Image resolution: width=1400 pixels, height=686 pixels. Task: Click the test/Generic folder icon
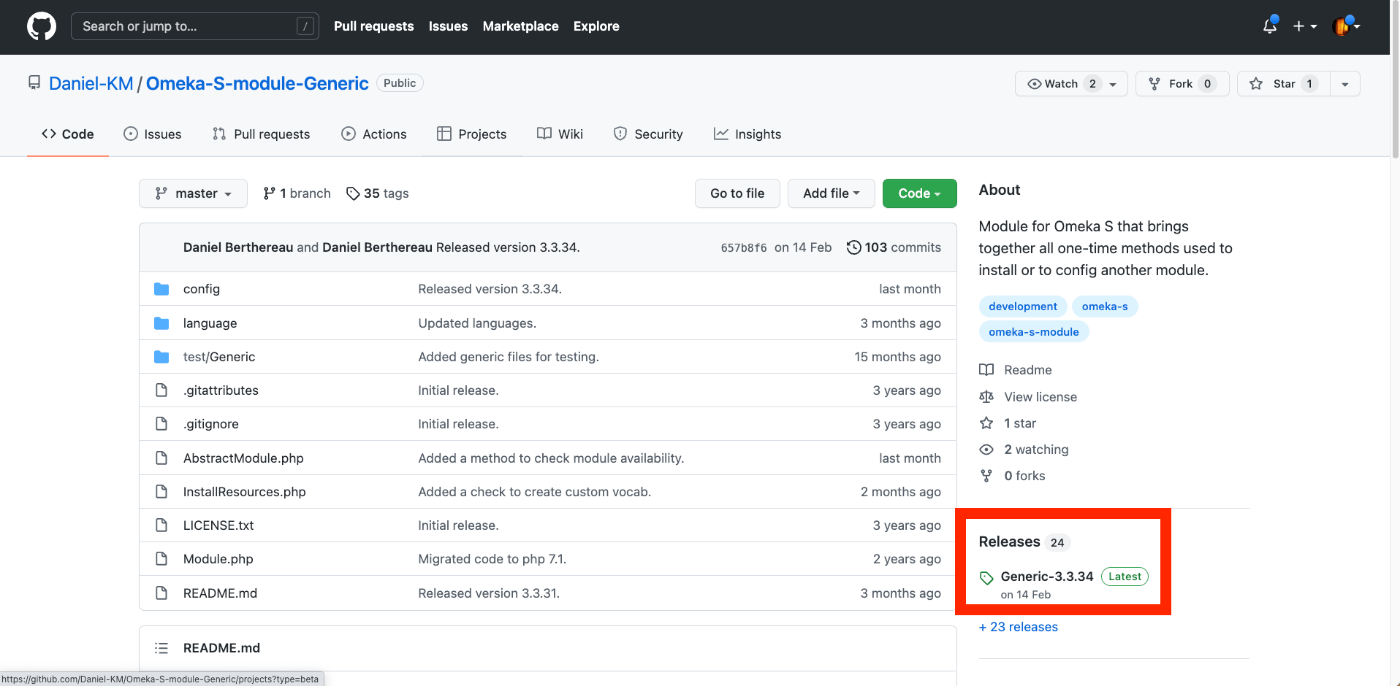[162, 357]
